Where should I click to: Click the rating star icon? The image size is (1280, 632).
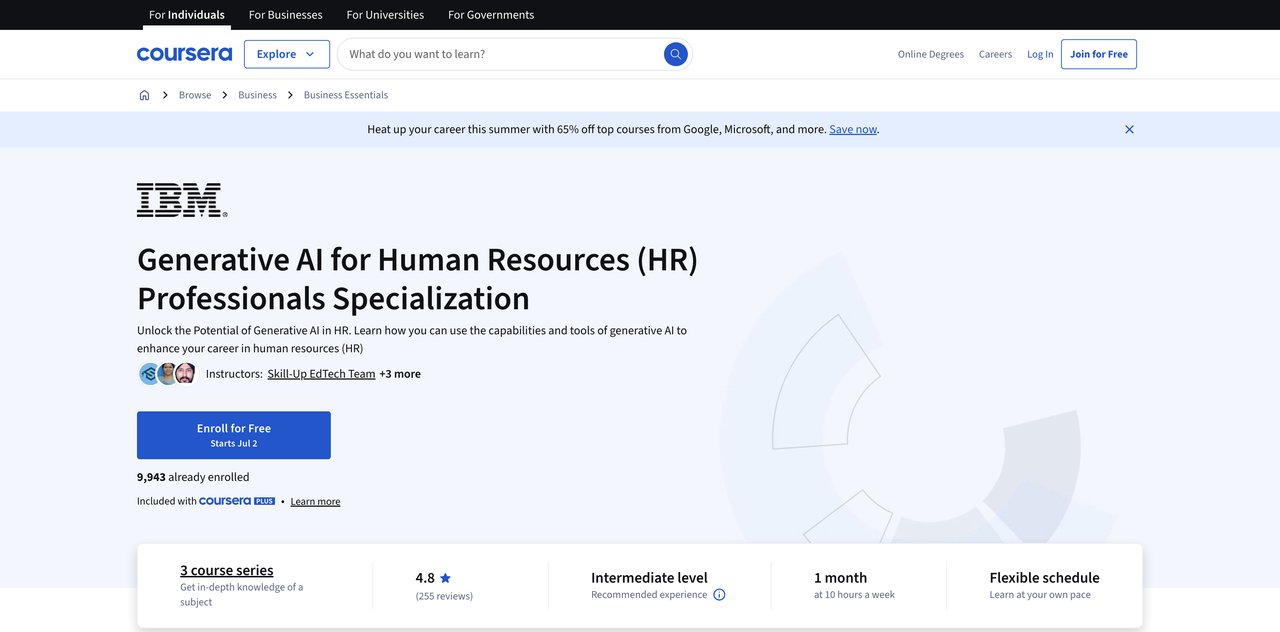coord(445,578)
